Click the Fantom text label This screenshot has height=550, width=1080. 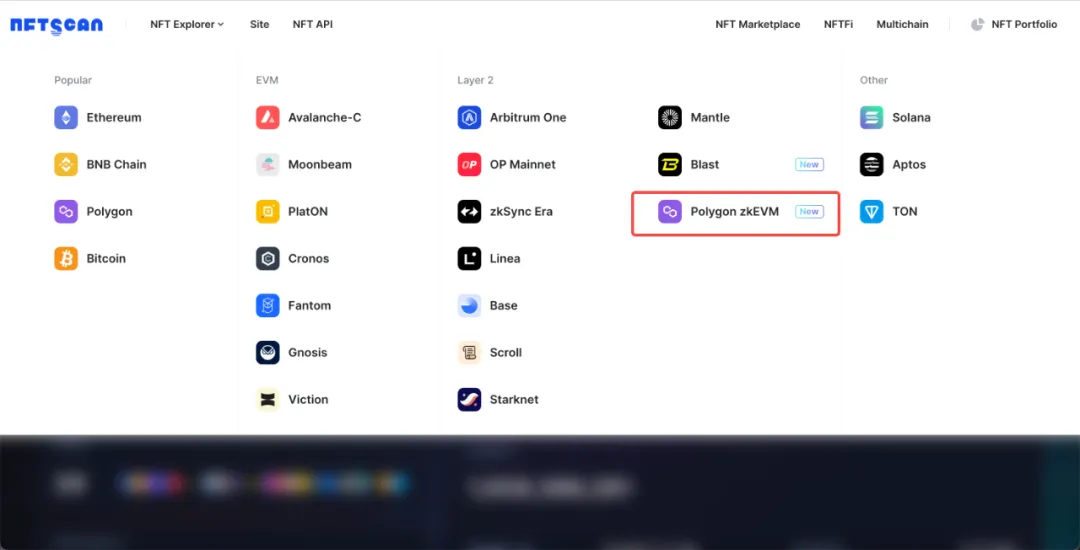tap(309, 306)
